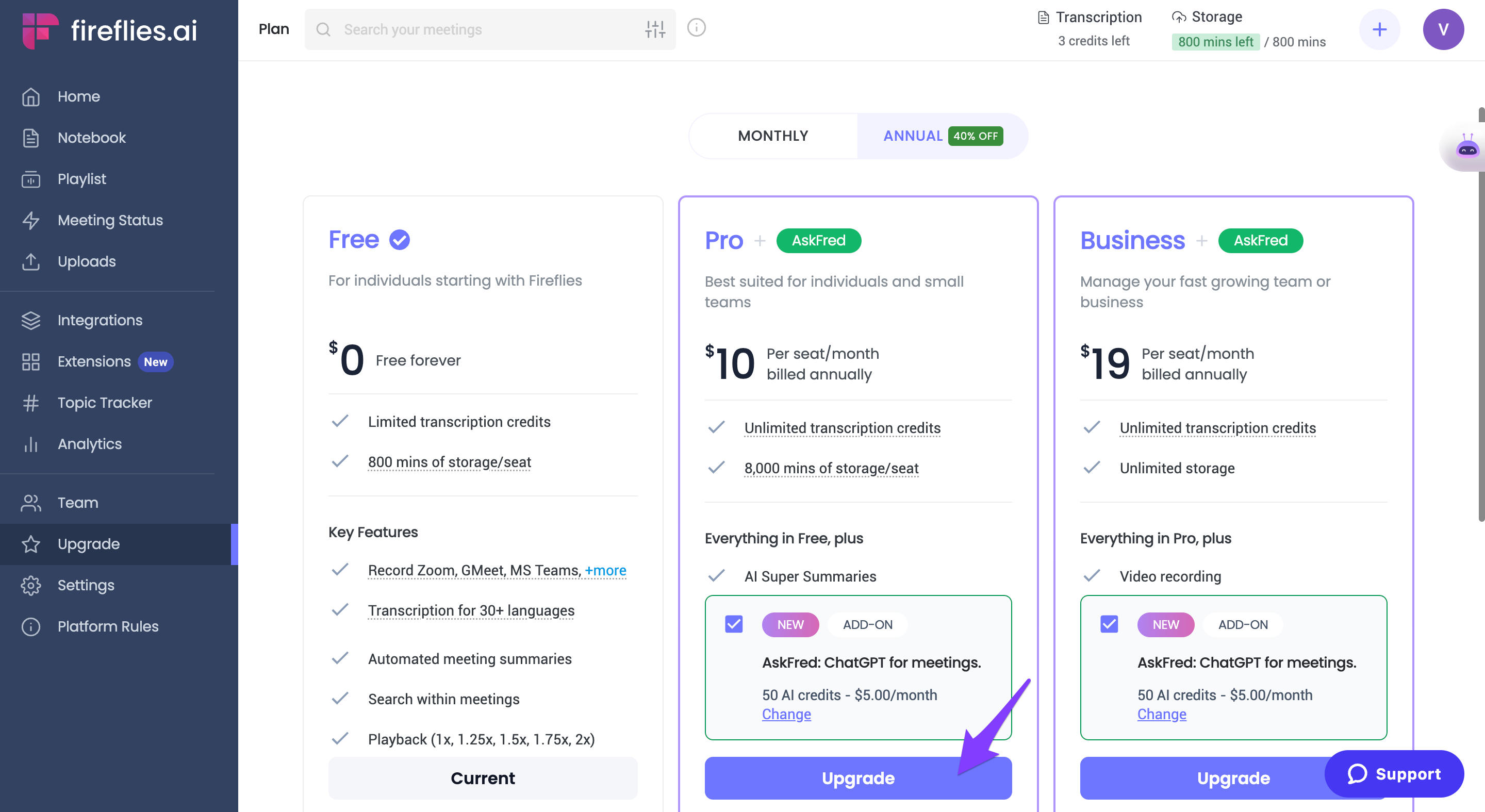Open search filters slider icon
Viewport: 1485px width, 812px height.
[655, 29]
